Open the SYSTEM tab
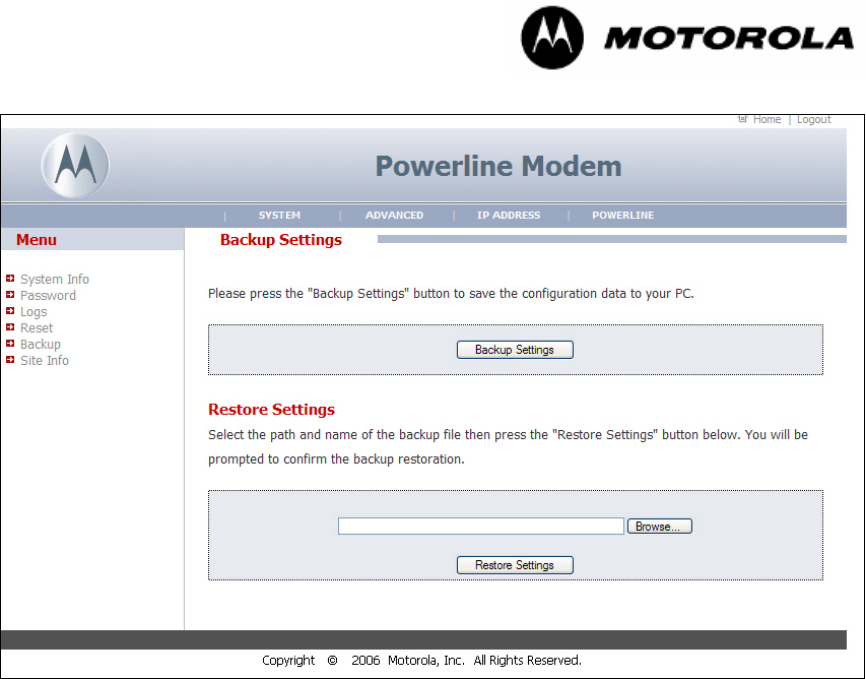Image resolution: width=866 pixels, height=679 pixels. [x=279, y=215]
